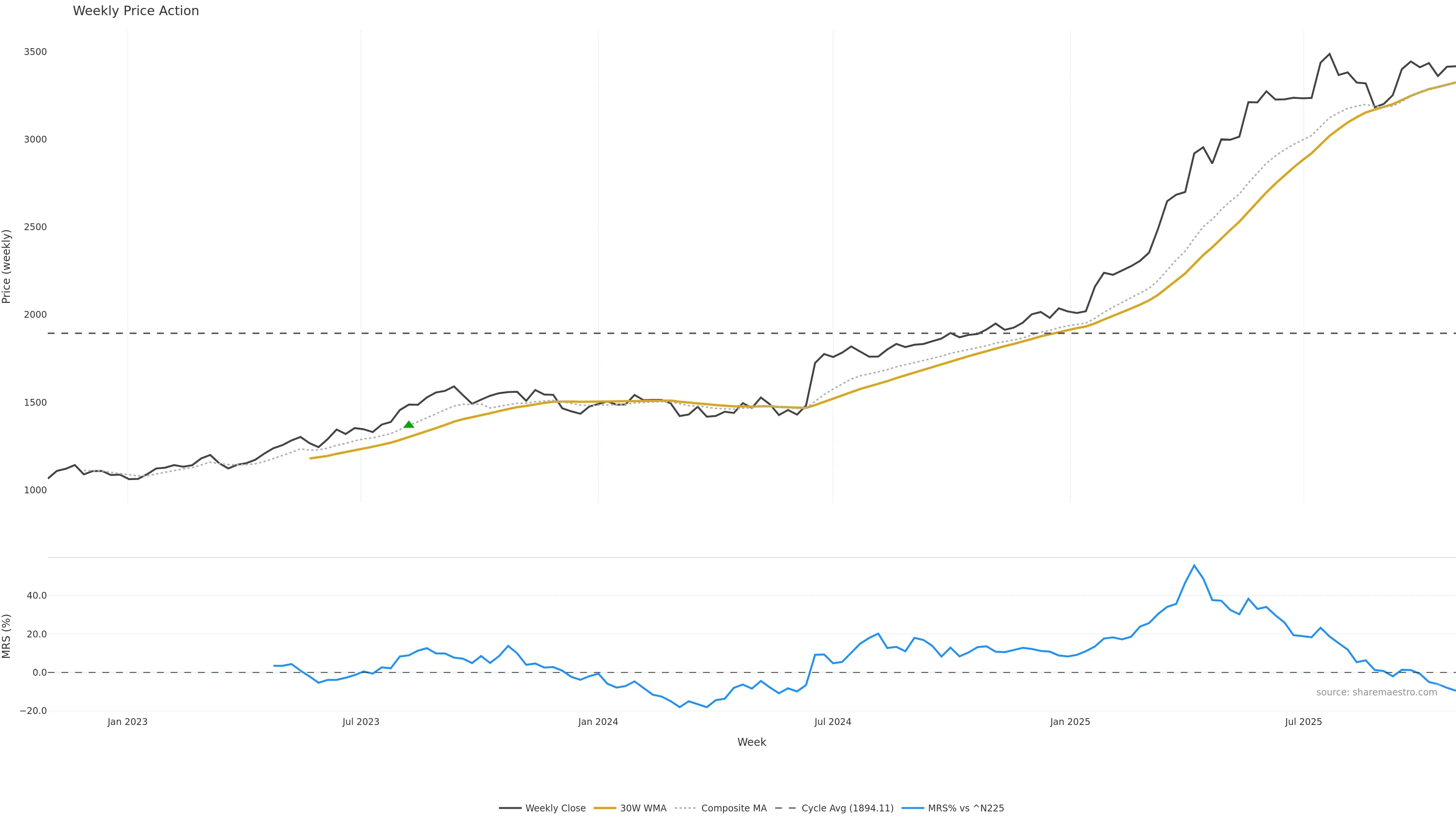Click the Week x-axis title
1456x819 pixels.
click(751, 742)
